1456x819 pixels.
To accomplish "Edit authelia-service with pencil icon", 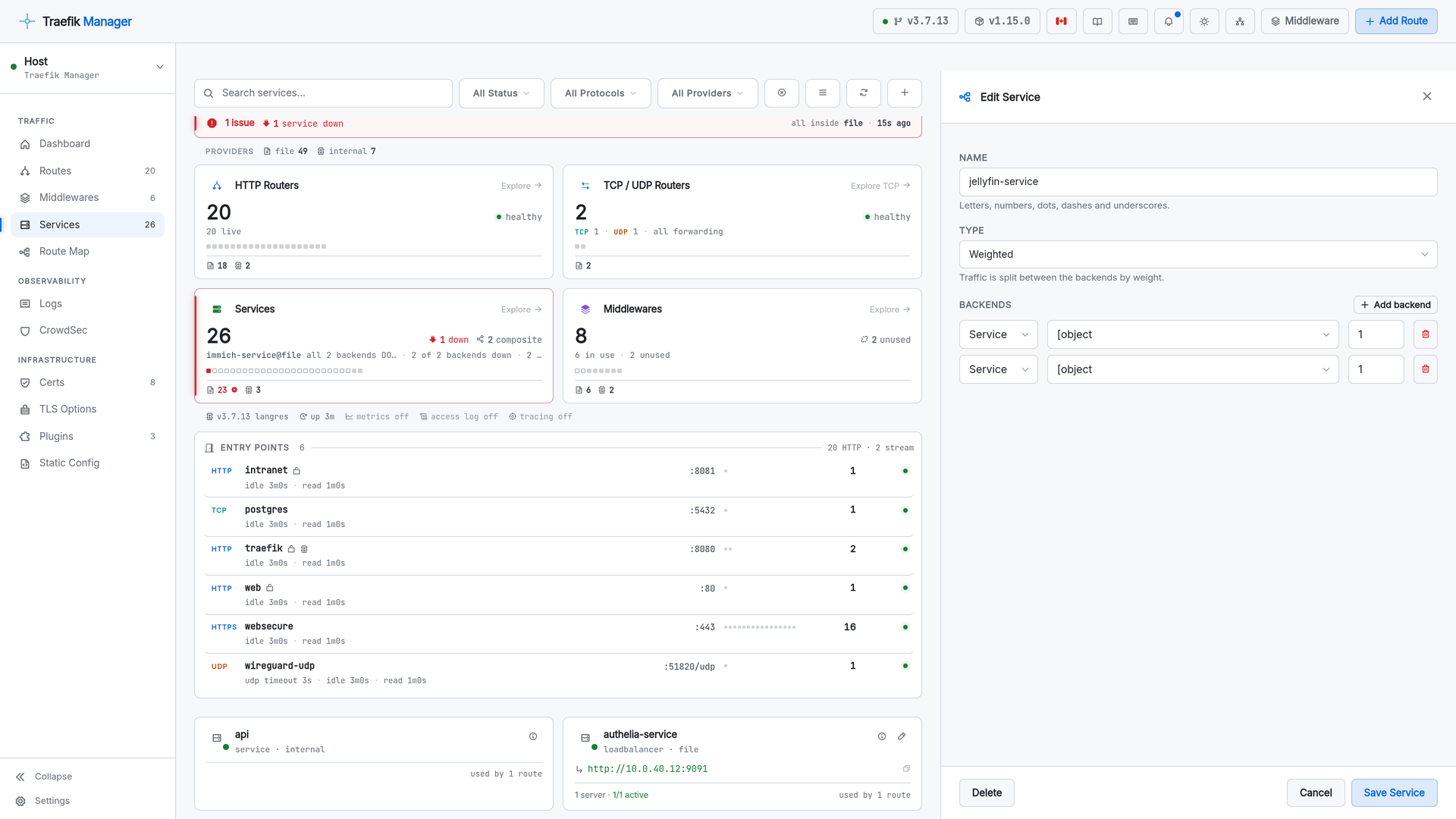I will (x=902, y=736).
